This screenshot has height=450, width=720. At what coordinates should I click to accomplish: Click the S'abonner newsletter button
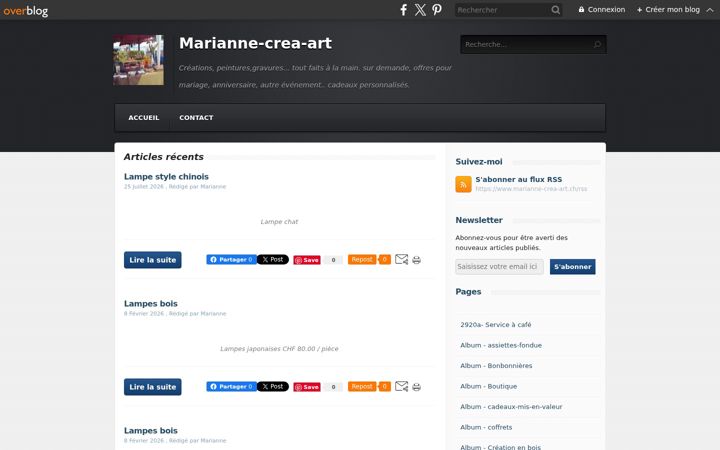573,267
